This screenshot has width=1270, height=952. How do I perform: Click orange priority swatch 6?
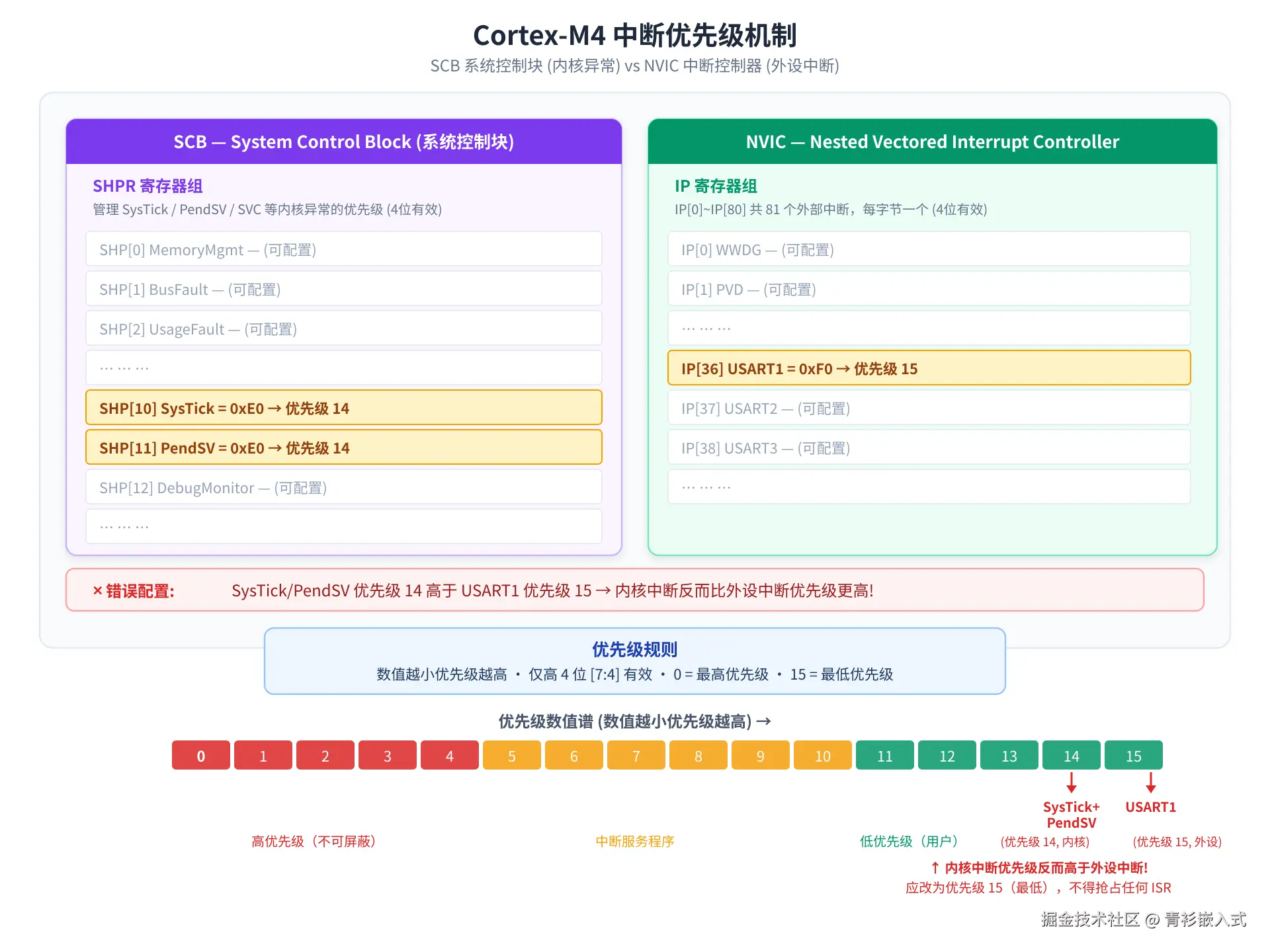pos(574,755)
